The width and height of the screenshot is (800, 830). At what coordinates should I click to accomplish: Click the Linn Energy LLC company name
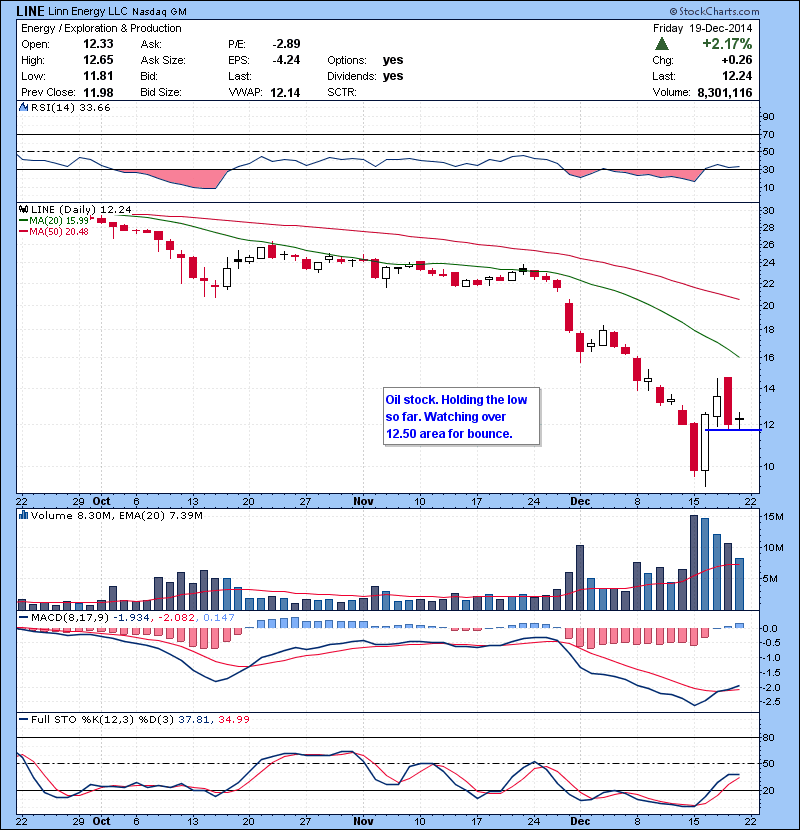click(x=88, y=11)
